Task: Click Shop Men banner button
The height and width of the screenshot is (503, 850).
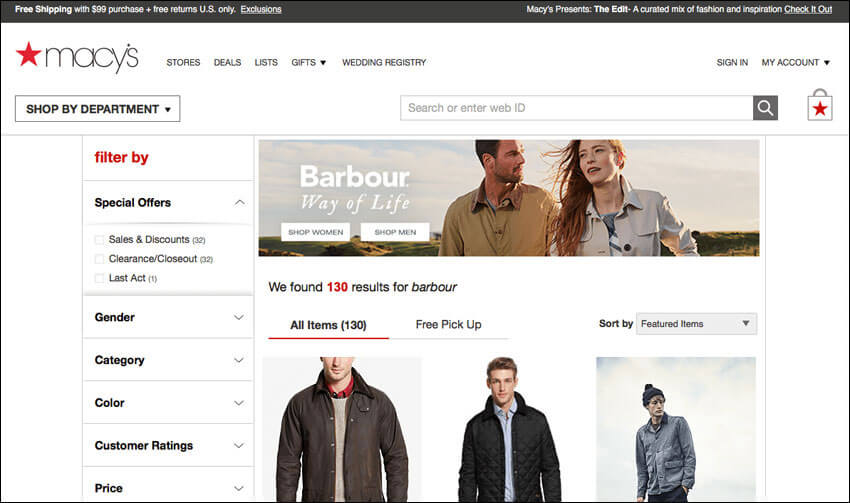Action: click(x=395, y=232)
